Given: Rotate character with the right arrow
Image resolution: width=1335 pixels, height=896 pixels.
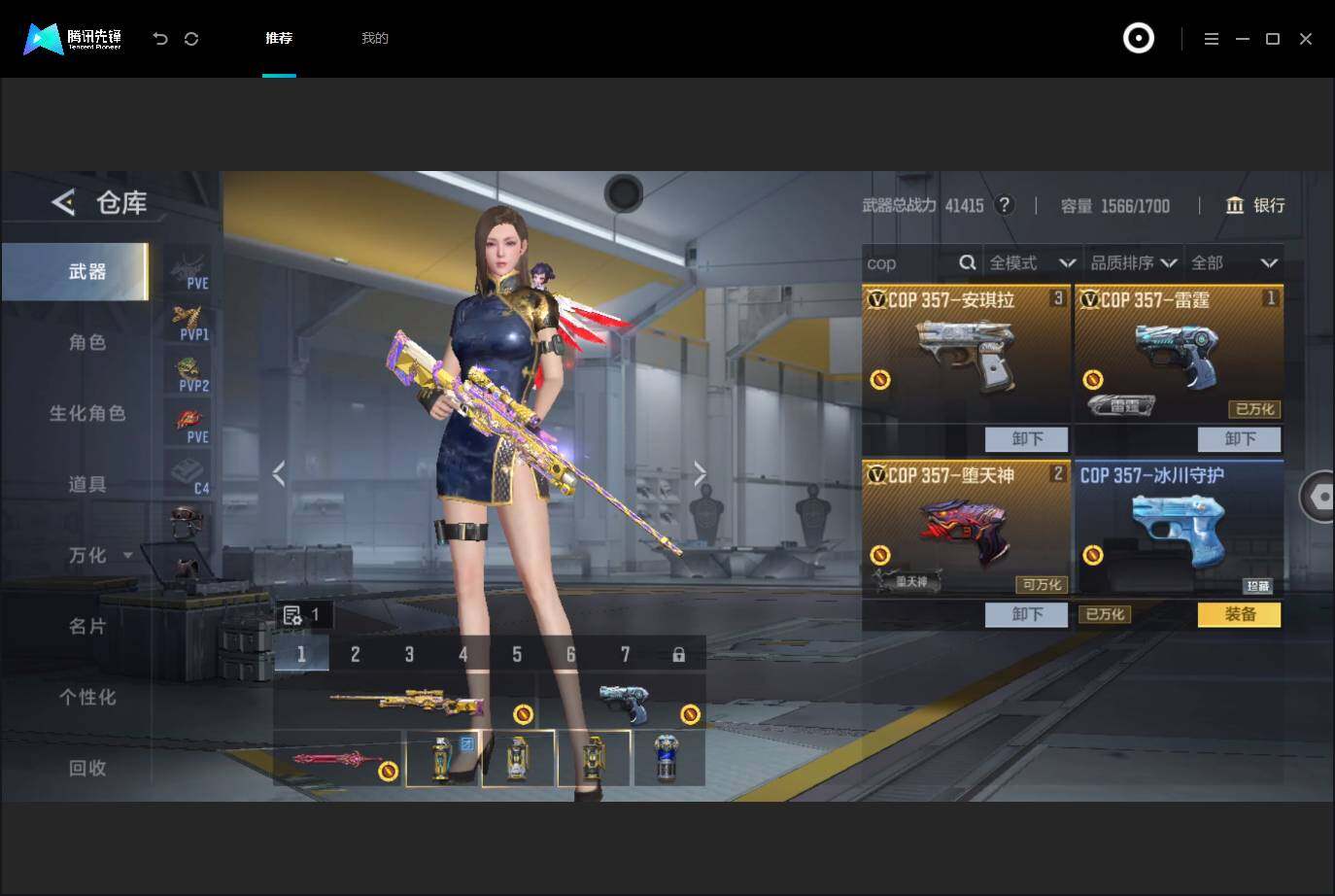Looking at the screenshot, I should 701,473.
